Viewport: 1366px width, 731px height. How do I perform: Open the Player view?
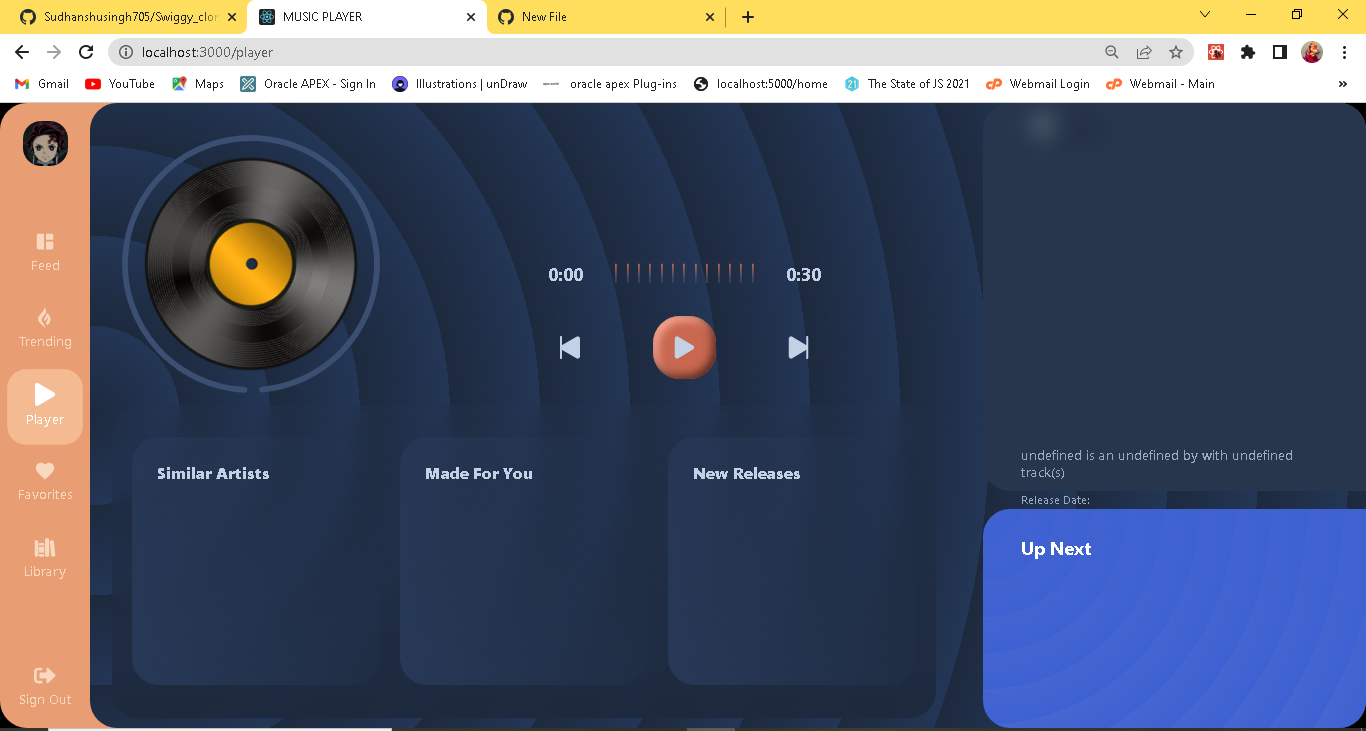(44, 406)
